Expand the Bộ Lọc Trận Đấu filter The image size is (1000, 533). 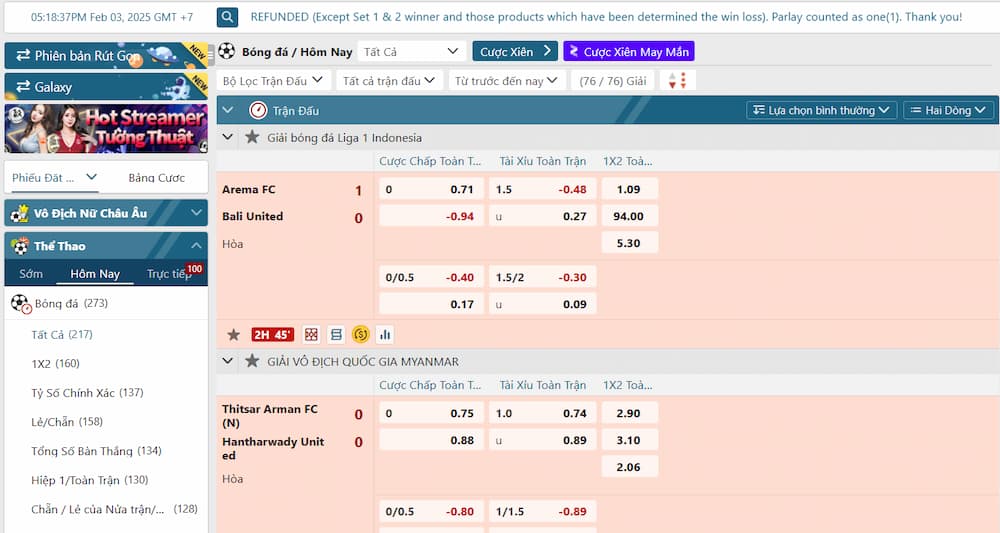(x=273, y=81)
